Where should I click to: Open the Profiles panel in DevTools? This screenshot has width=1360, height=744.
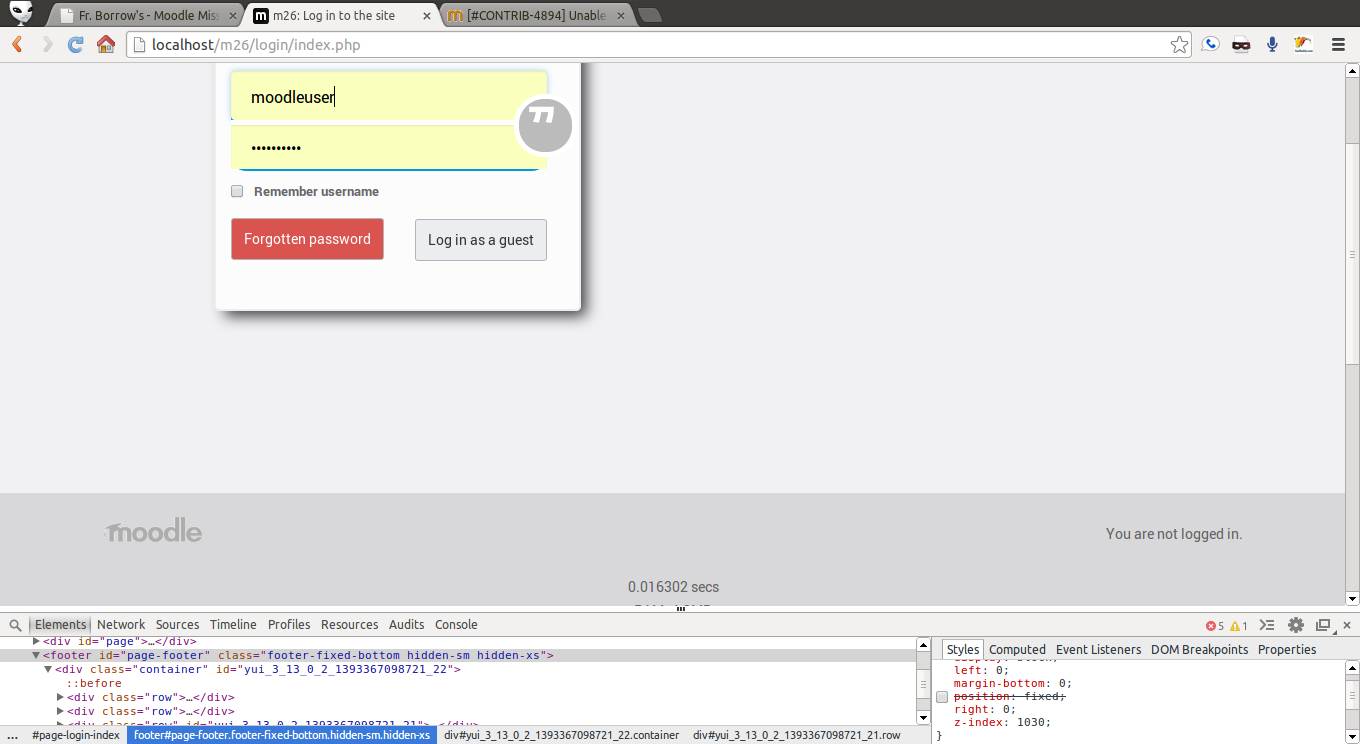click(289, 624)
